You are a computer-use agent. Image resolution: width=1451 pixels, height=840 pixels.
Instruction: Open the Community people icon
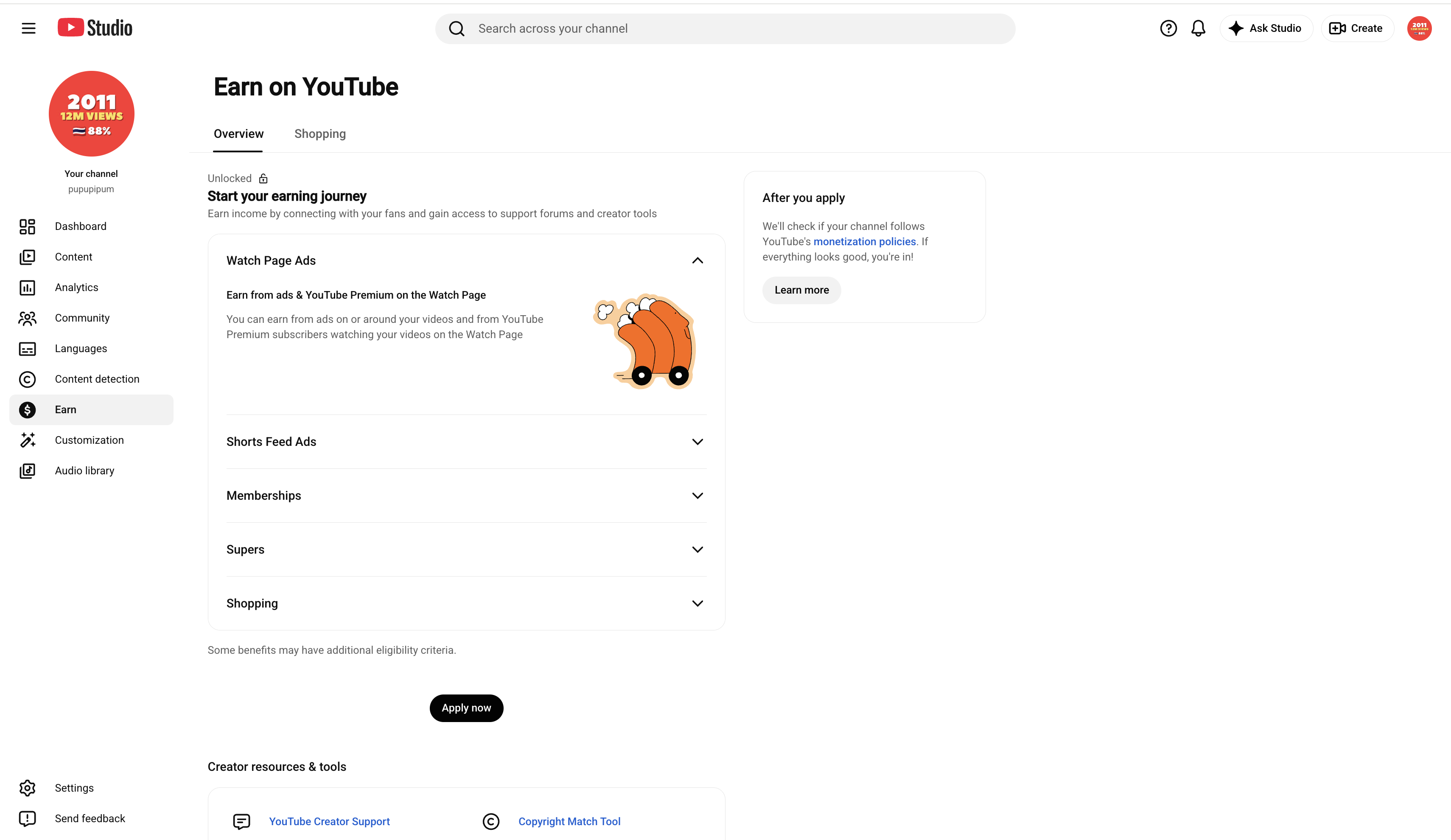tap(27, 318)
